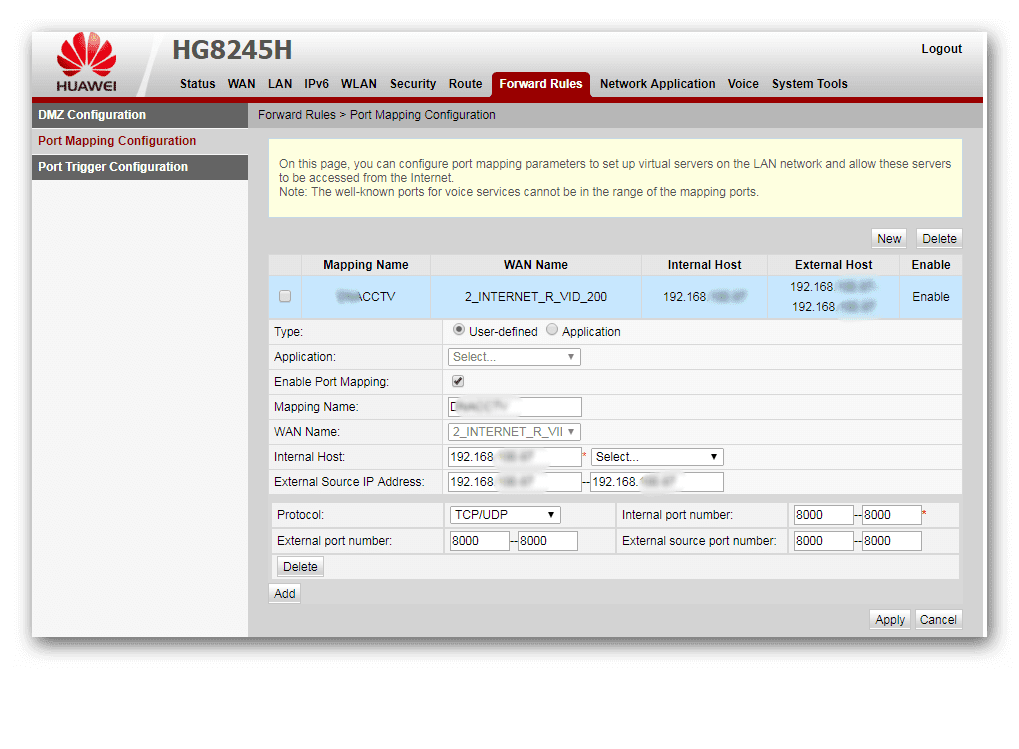
Task: Open the Security menu tab
Action: click(412, 84)
